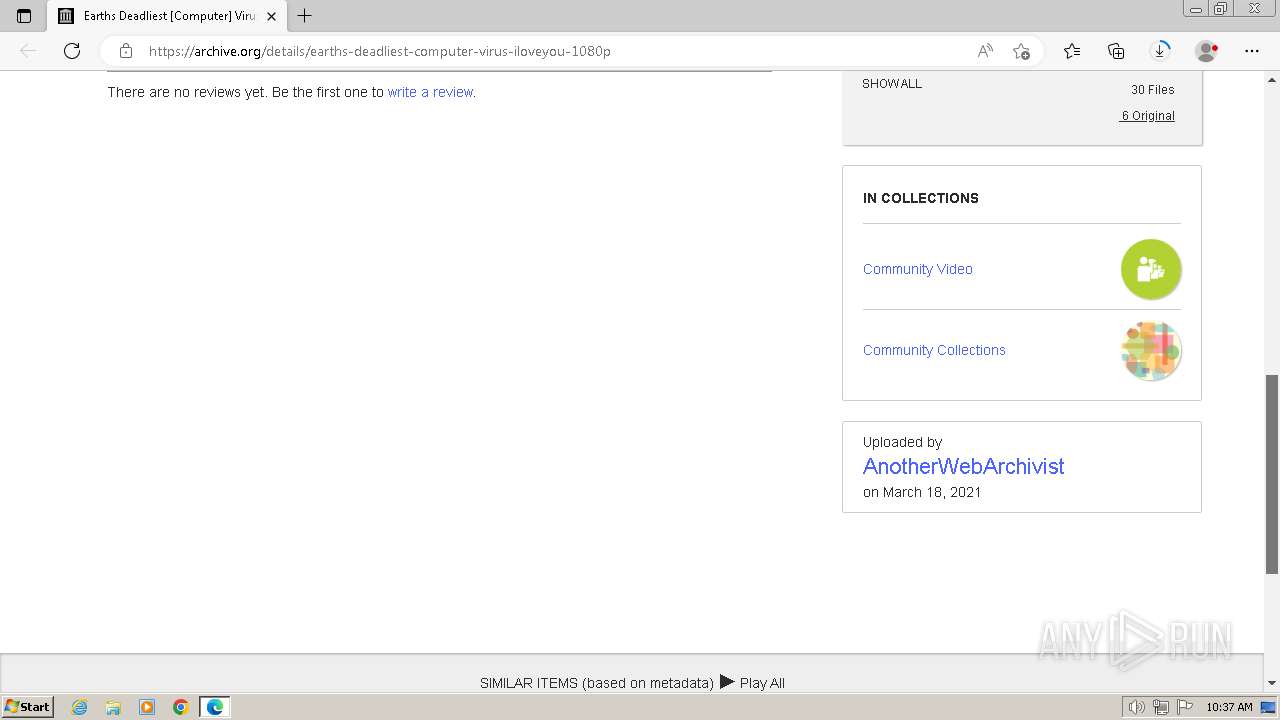Click the new tab plus button
The width and height of the screenshot is (1280, 720).
click(x=305, y=16)
